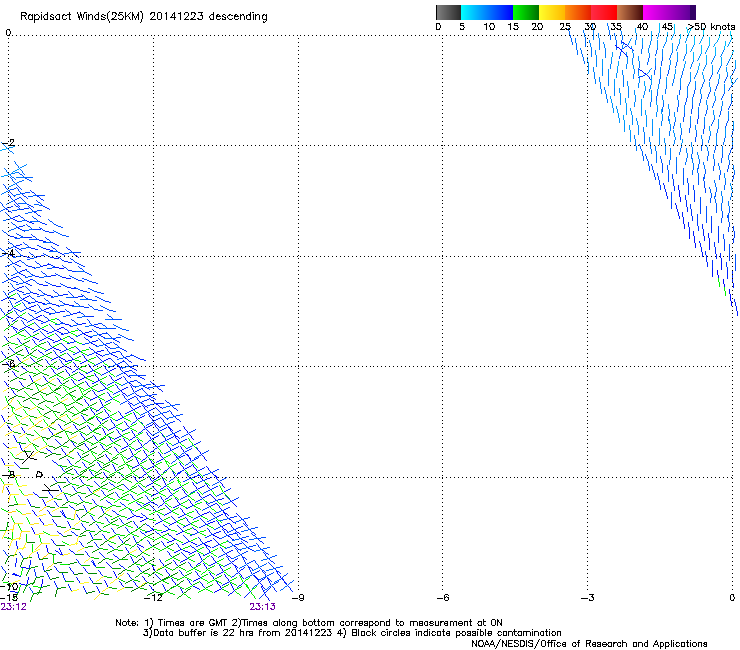
Task: Click the "15" label under the color bar
Action: [513, 27]
